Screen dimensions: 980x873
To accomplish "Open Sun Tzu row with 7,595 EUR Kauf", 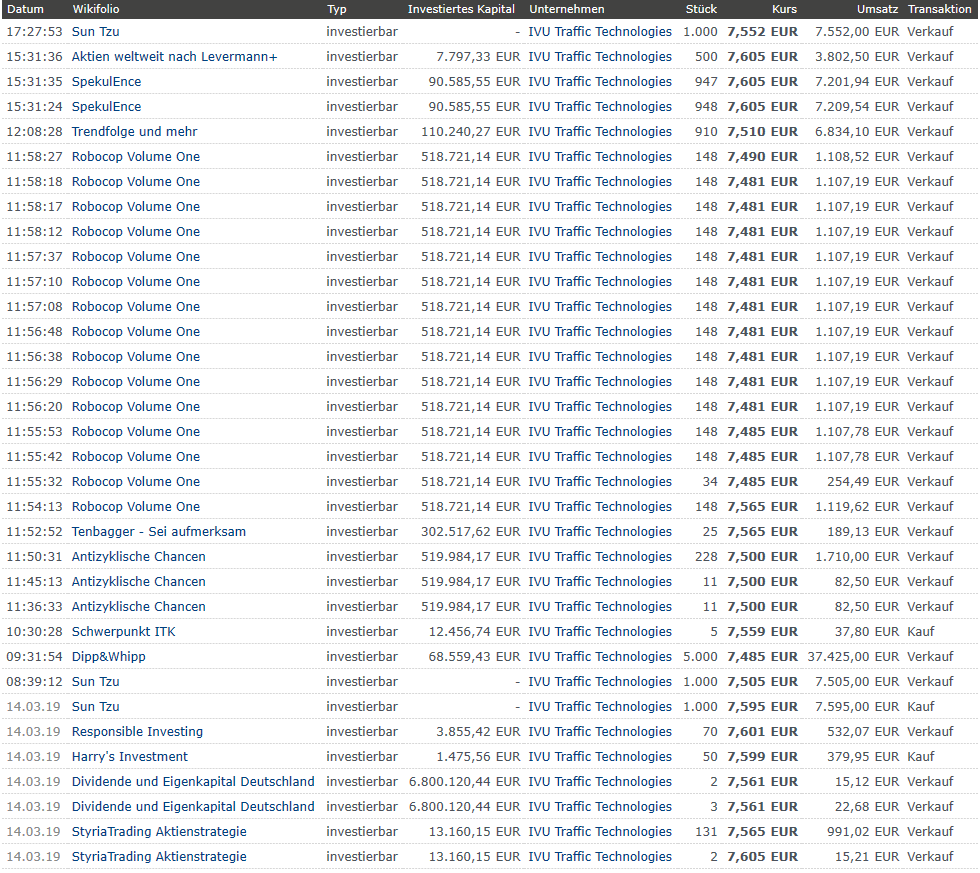I will [x=96, y=707].
